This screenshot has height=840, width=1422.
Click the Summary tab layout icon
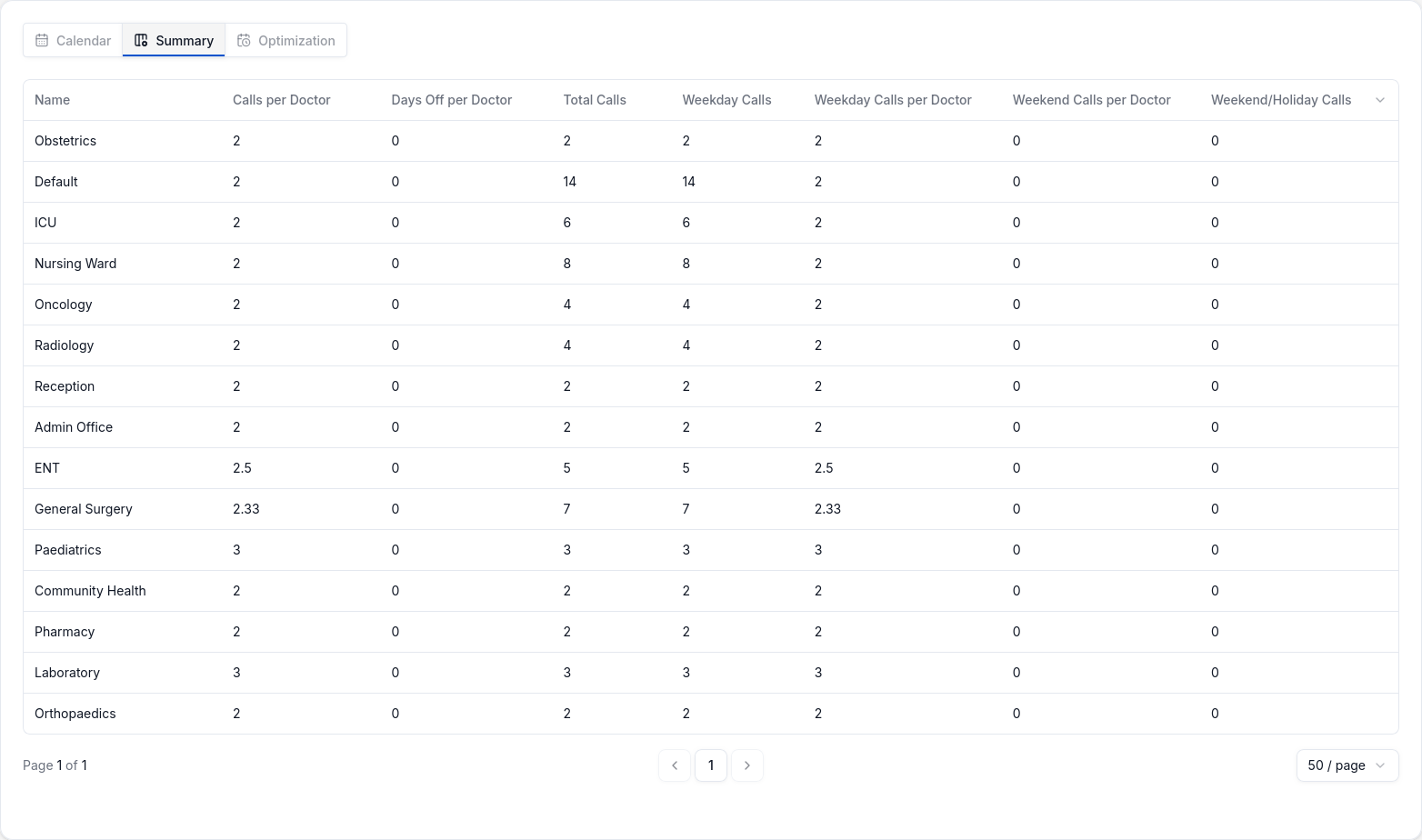click(x=141, y=40)
